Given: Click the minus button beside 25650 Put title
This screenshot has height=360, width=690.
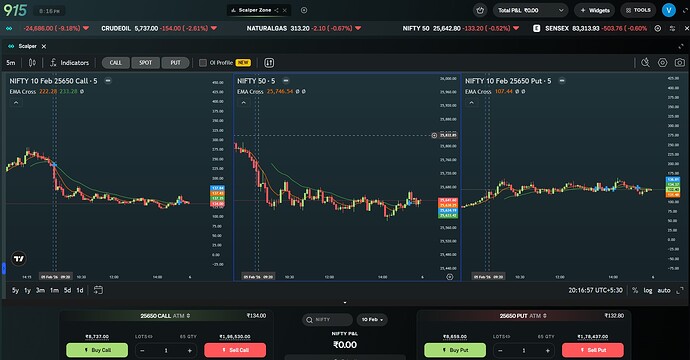Looking at the screenshot, I should pyautogui.click(x=562, y=81).
